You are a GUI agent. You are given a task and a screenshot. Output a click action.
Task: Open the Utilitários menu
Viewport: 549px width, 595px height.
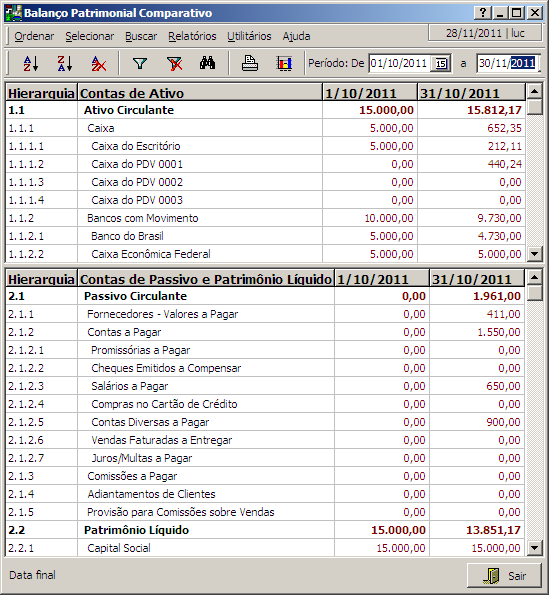point(249,36)
